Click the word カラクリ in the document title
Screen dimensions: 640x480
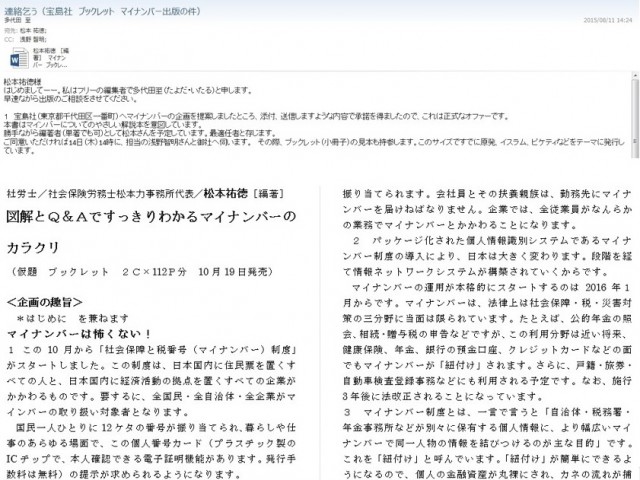(x=33, y=247)
